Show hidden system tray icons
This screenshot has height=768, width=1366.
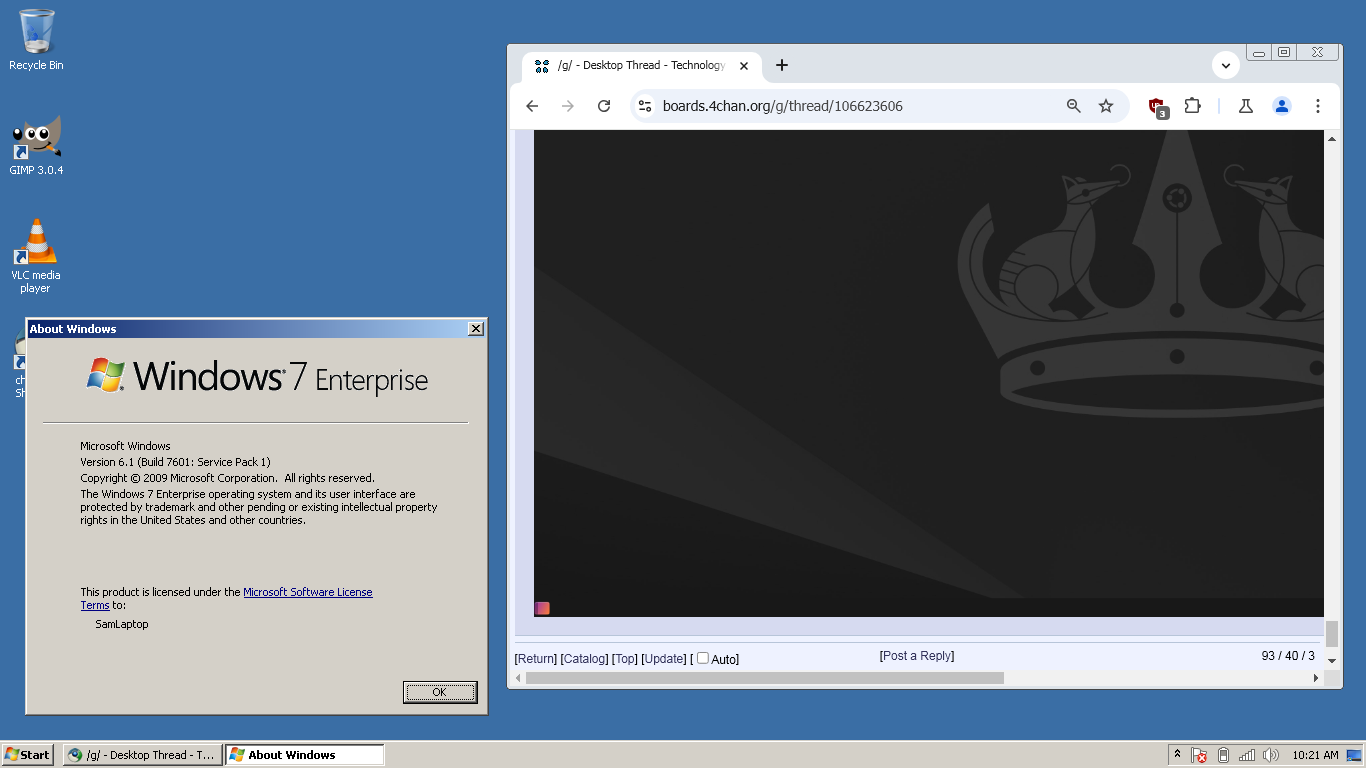(x=1177, y=755)
